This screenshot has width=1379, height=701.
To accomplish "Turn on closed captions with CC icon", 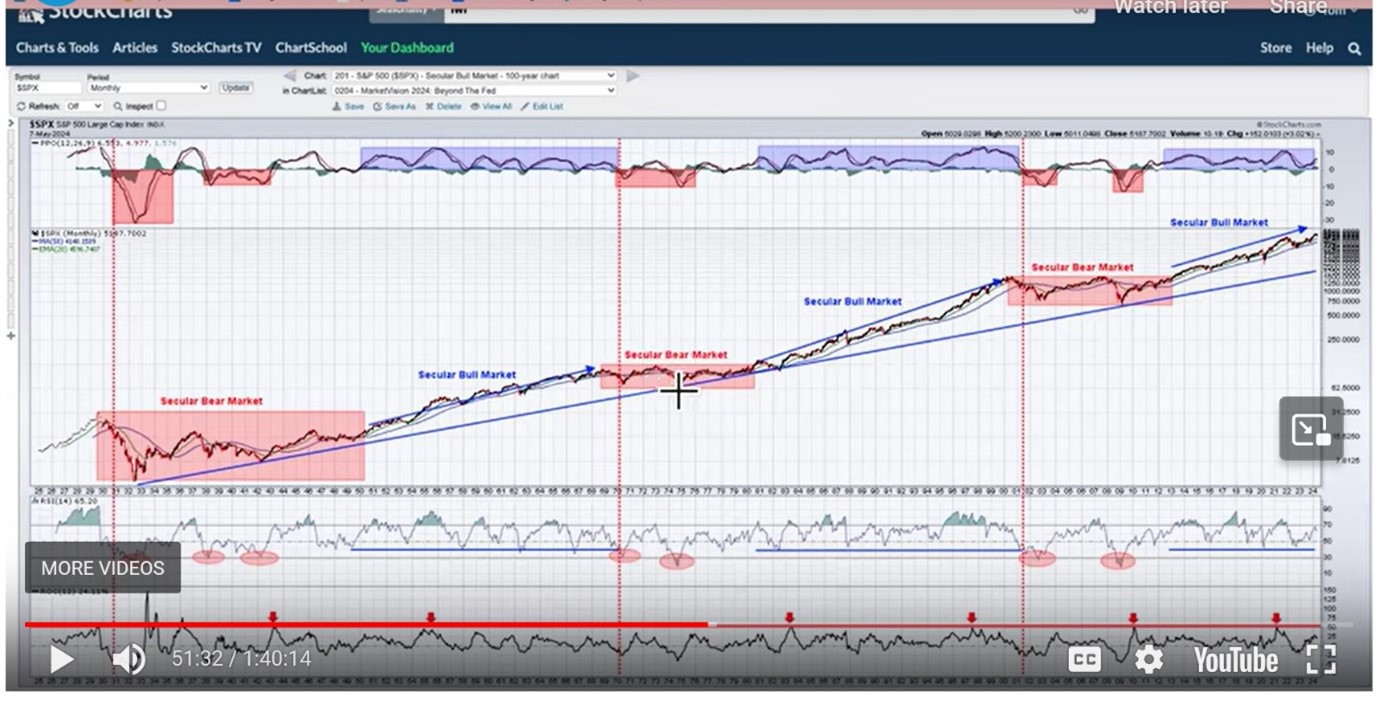I will [x=1085, y=659].
